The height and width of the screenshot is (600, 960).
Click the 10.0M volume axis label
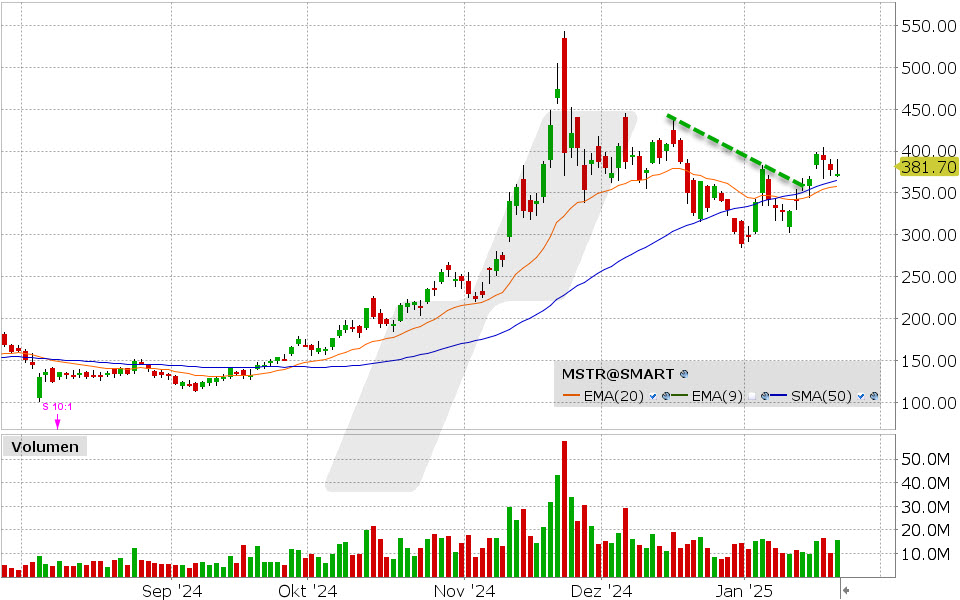pyautogui.click(x=925, y=554)
